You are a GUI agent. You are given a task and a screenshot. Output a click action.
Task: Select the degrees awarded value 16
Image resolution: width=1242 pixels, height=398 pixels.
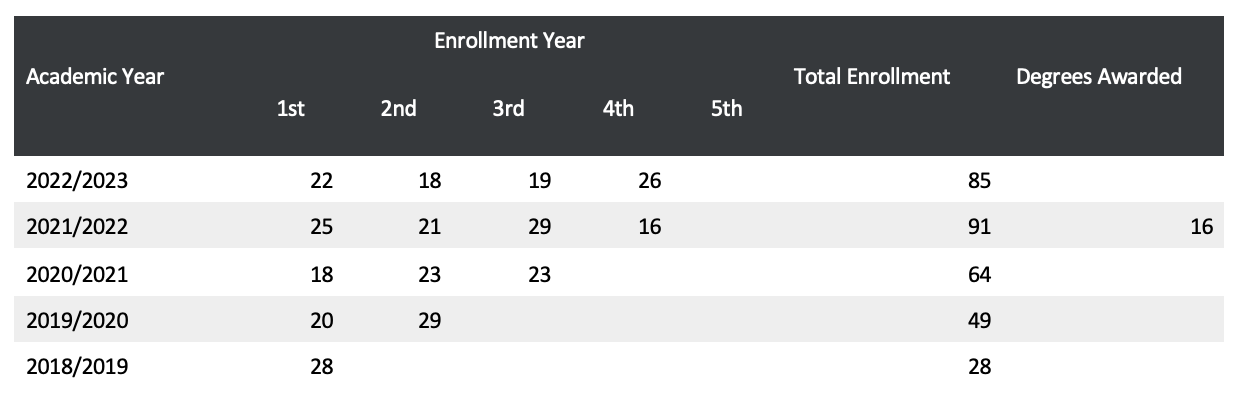[1202, 227]
